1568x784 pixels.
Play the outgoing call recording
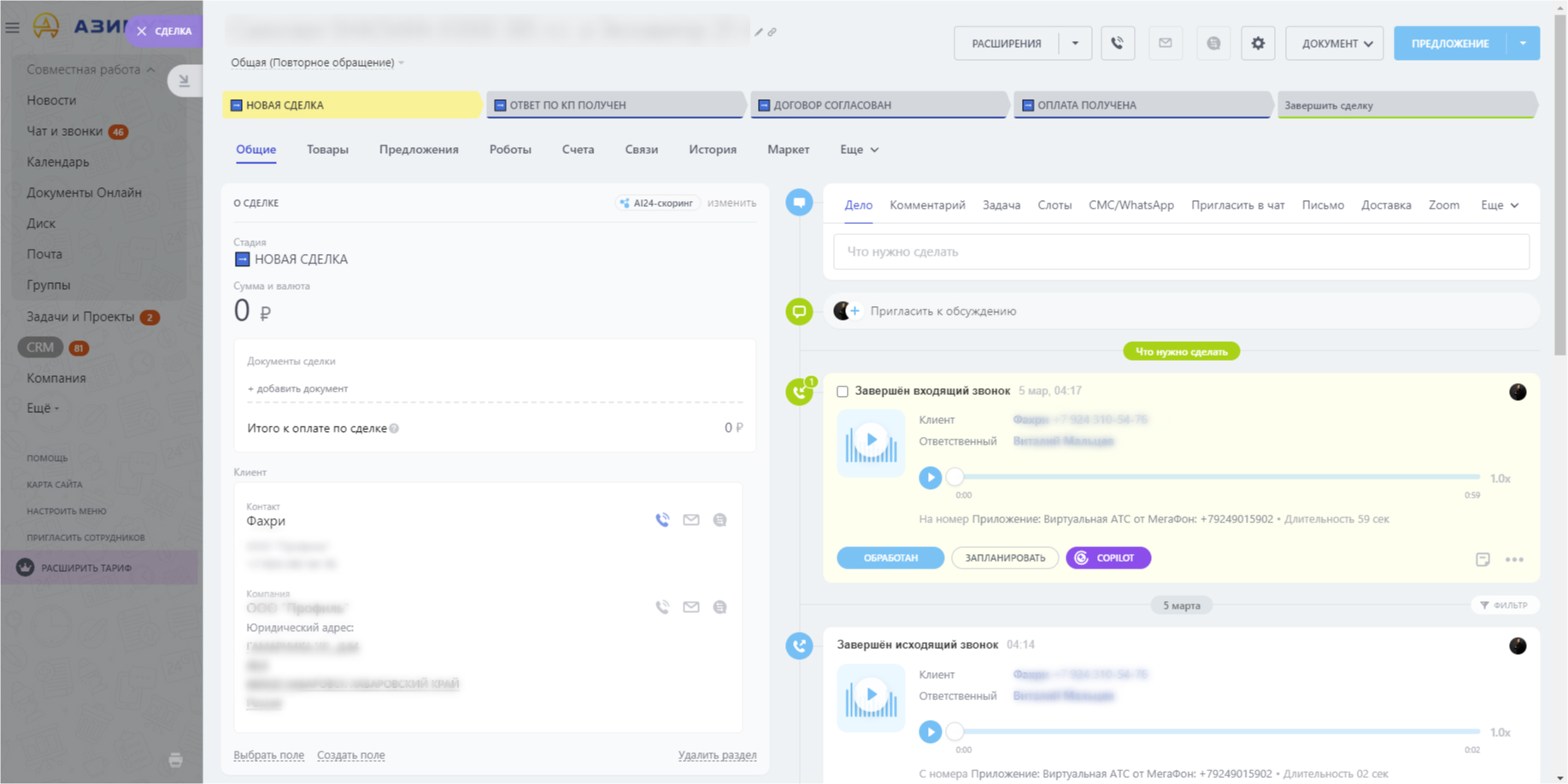coord(931,732)
